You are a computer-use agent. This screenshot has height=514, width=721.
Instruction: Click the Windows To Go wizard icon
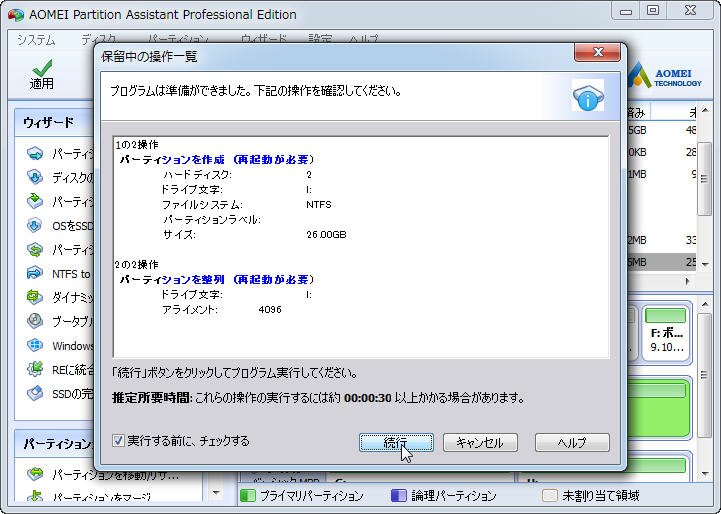click(x=35, y=345)
